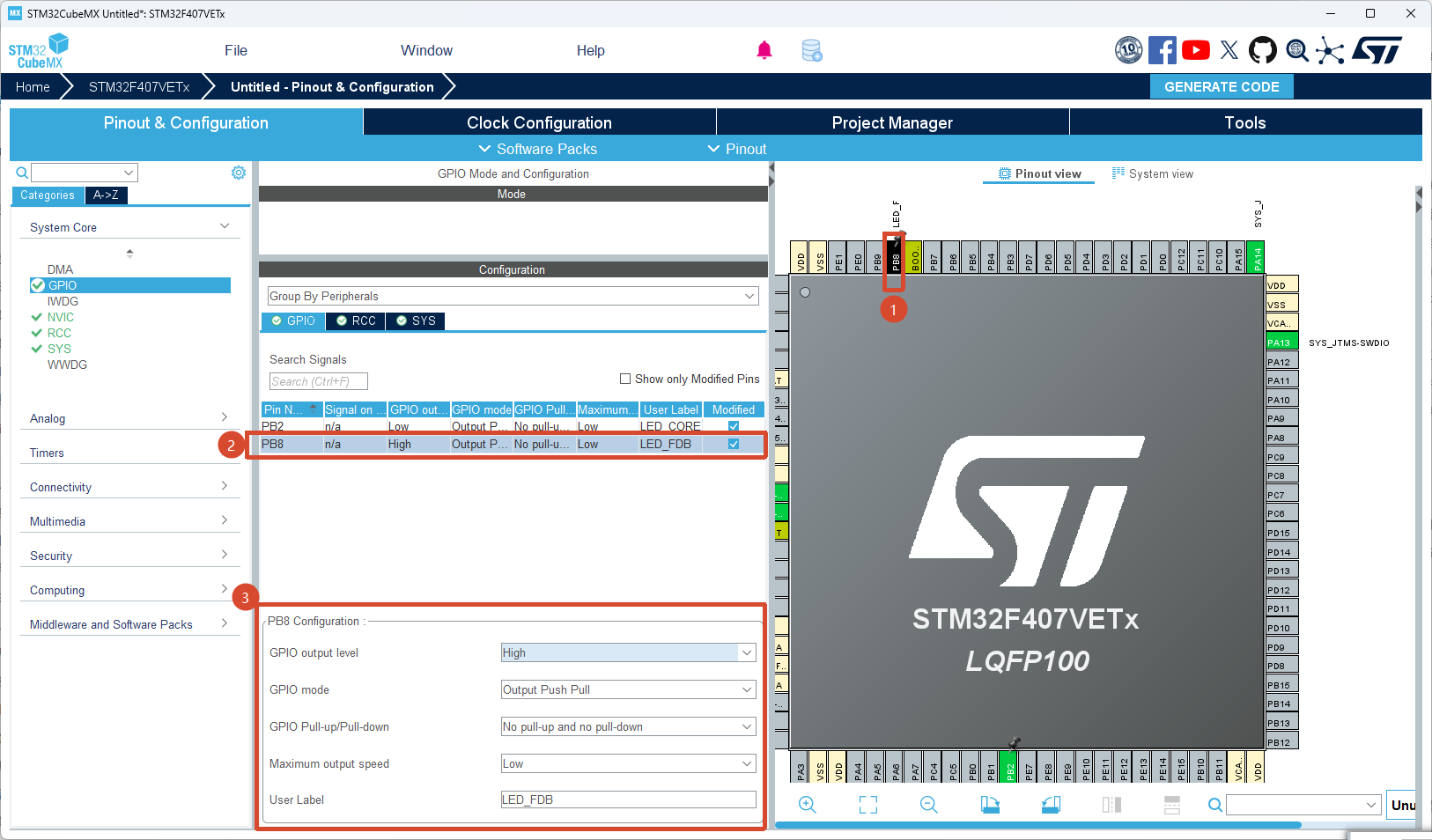This screenshot has width=1432, height=840.
Task: Open the Maximum output speed dropdown
Action: (628, 763)
